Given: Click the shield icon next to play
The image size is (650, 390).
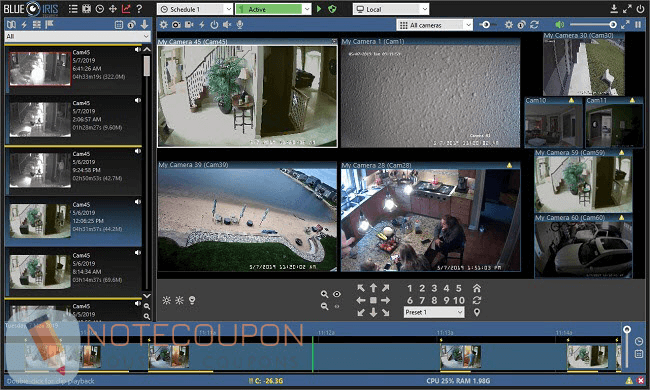Looking at the screenshot, I should [332, 9].
